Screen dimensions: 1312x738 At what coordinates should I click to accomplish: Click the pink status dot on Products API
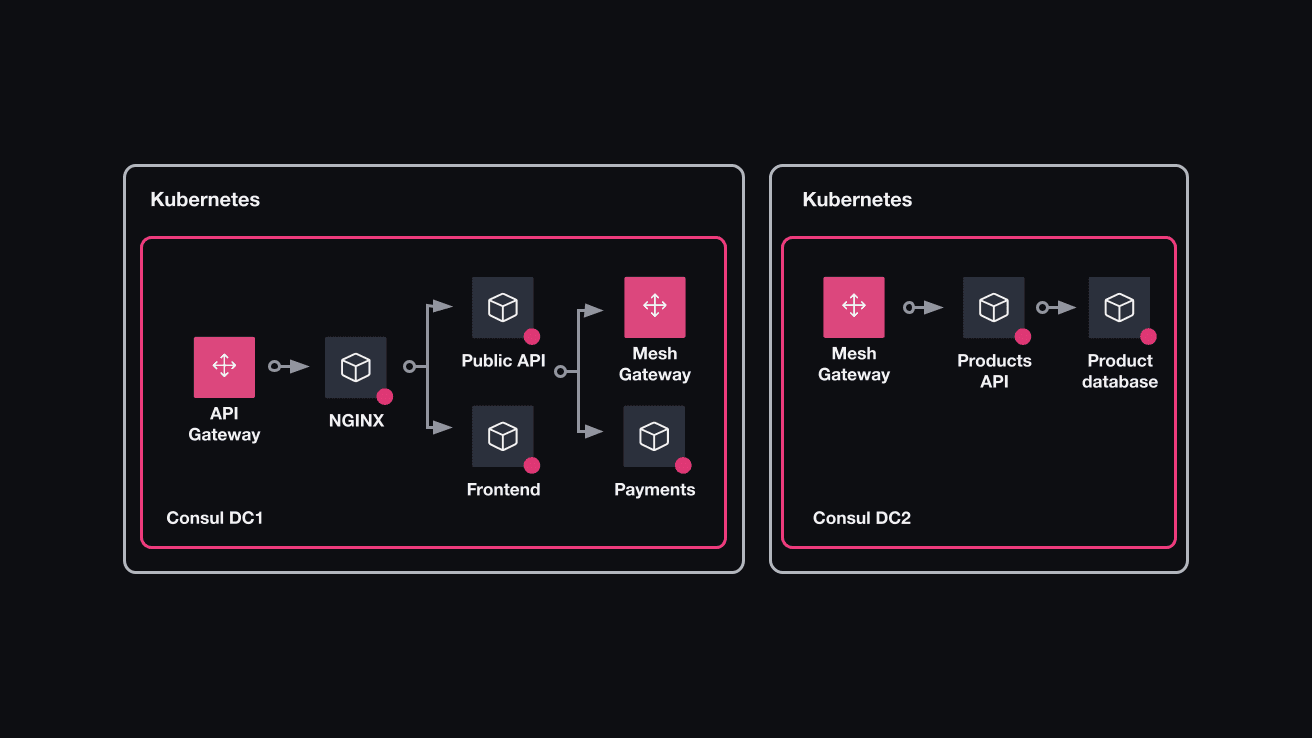(x=1023, y=337)
